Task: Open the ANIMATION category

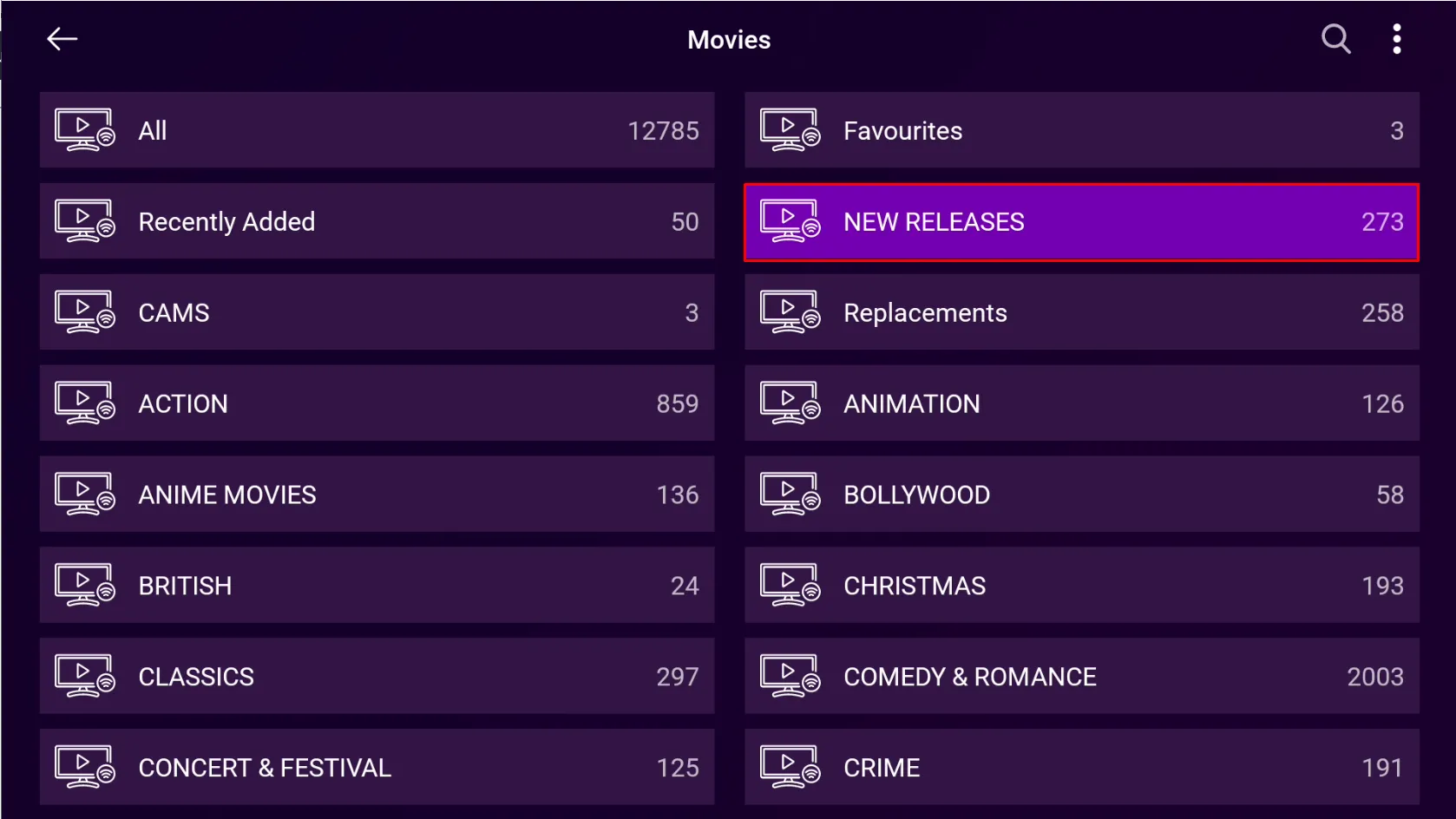Action: click(x=1082, y=403)
